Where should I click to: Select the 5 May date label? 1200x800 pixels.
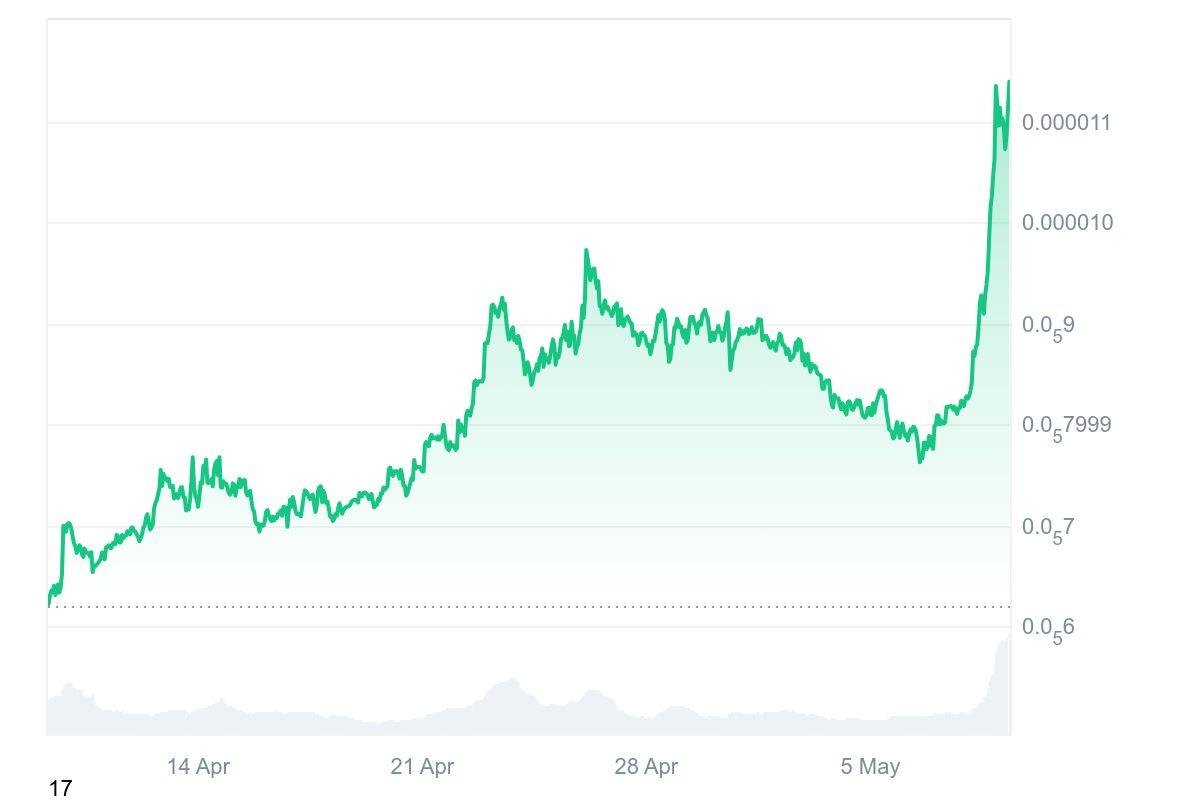click(870, 767)
